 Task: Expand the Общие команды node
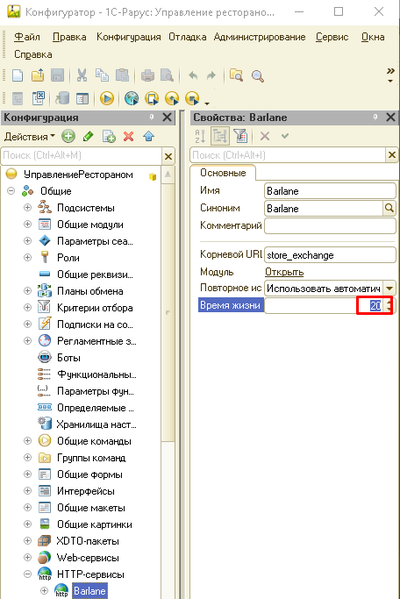point(28,441)
